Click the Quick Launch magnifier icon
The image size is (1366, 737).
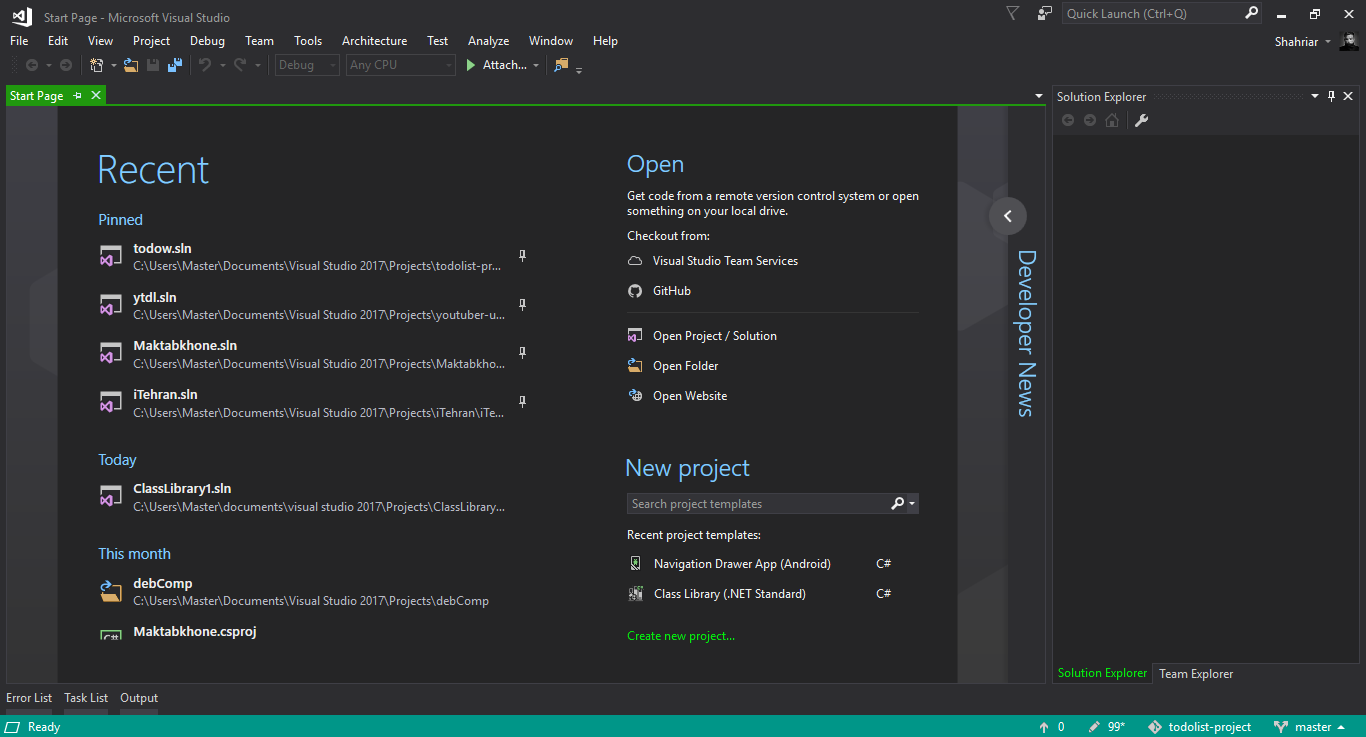(x=1251, y=13)
